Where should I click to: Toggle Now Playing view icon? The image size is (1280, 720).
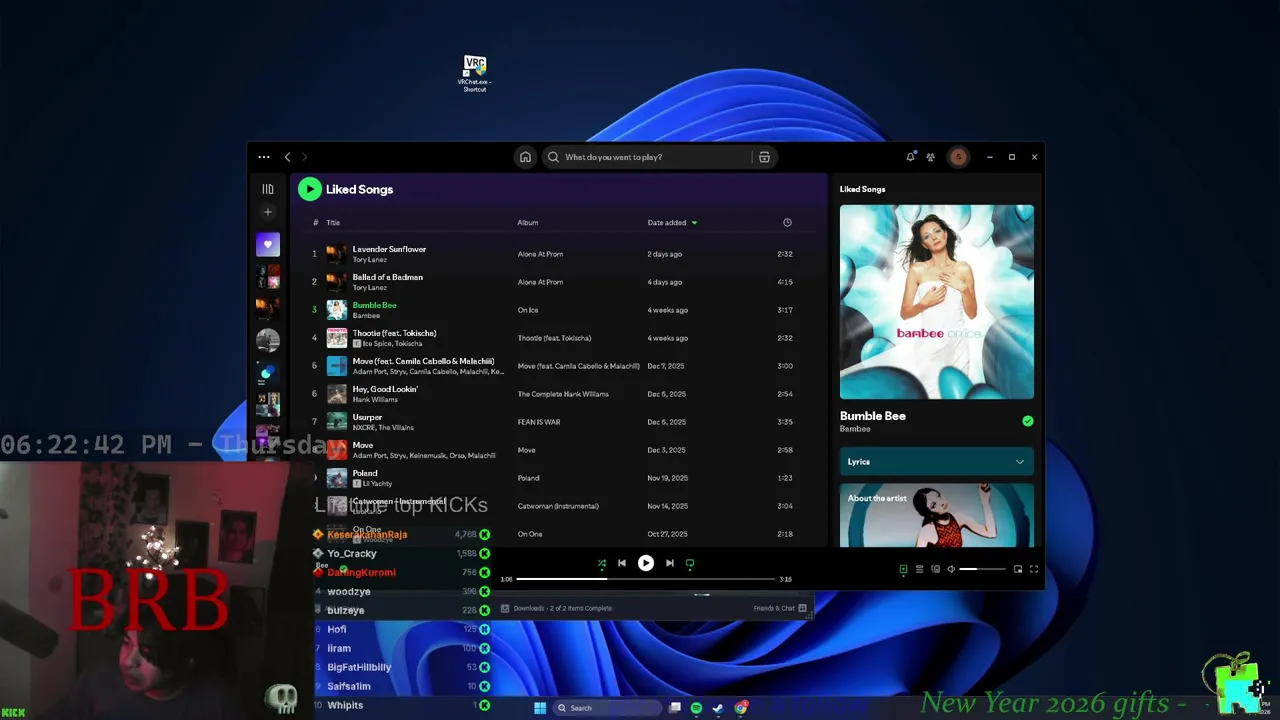[903, 569]
